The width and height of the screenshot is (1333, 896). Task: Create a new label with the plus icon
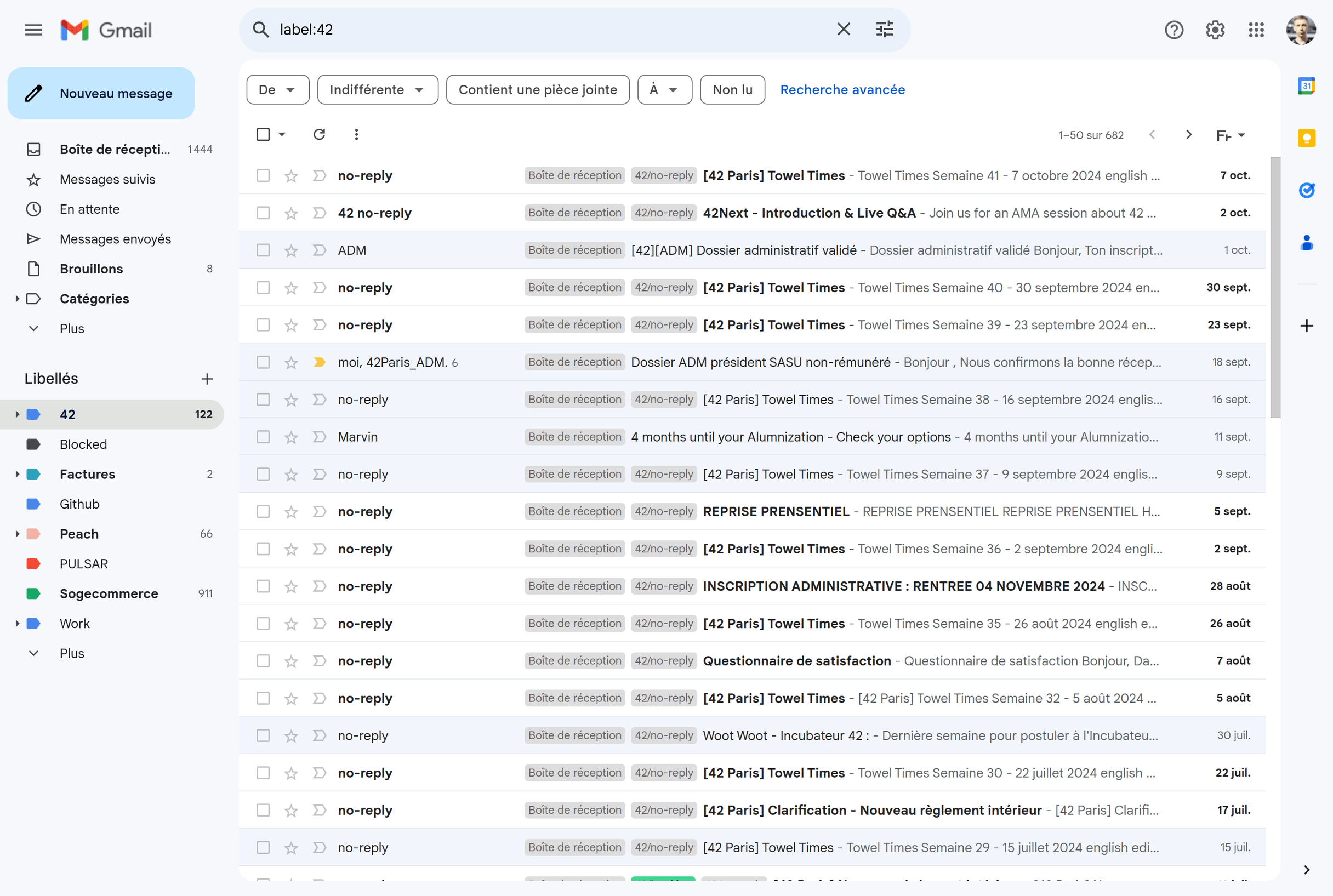[207, 378]
